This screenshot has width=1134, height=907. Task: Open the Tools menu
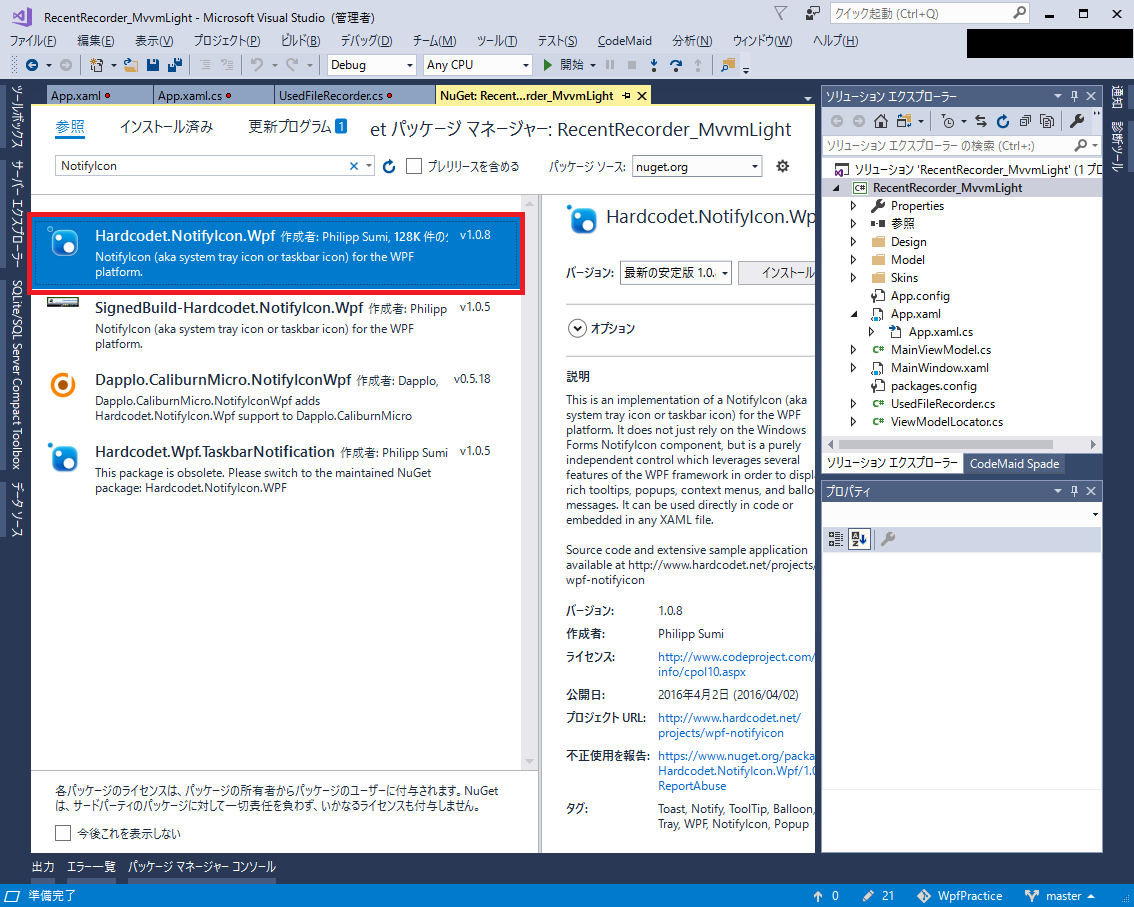(x=496, y=41)
